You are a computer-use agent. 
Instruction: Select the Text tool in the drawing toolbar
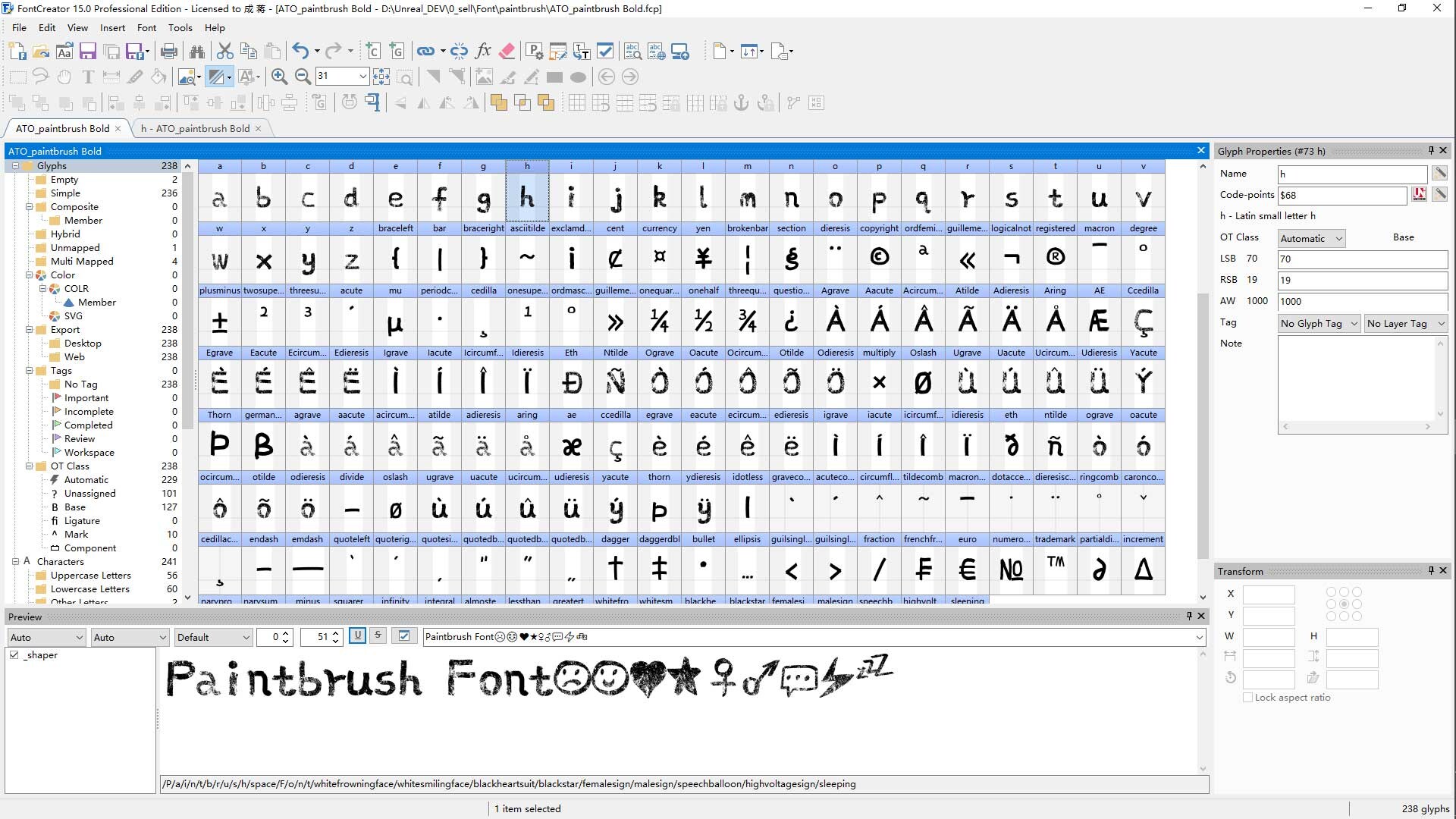click(x=88, y=77)
